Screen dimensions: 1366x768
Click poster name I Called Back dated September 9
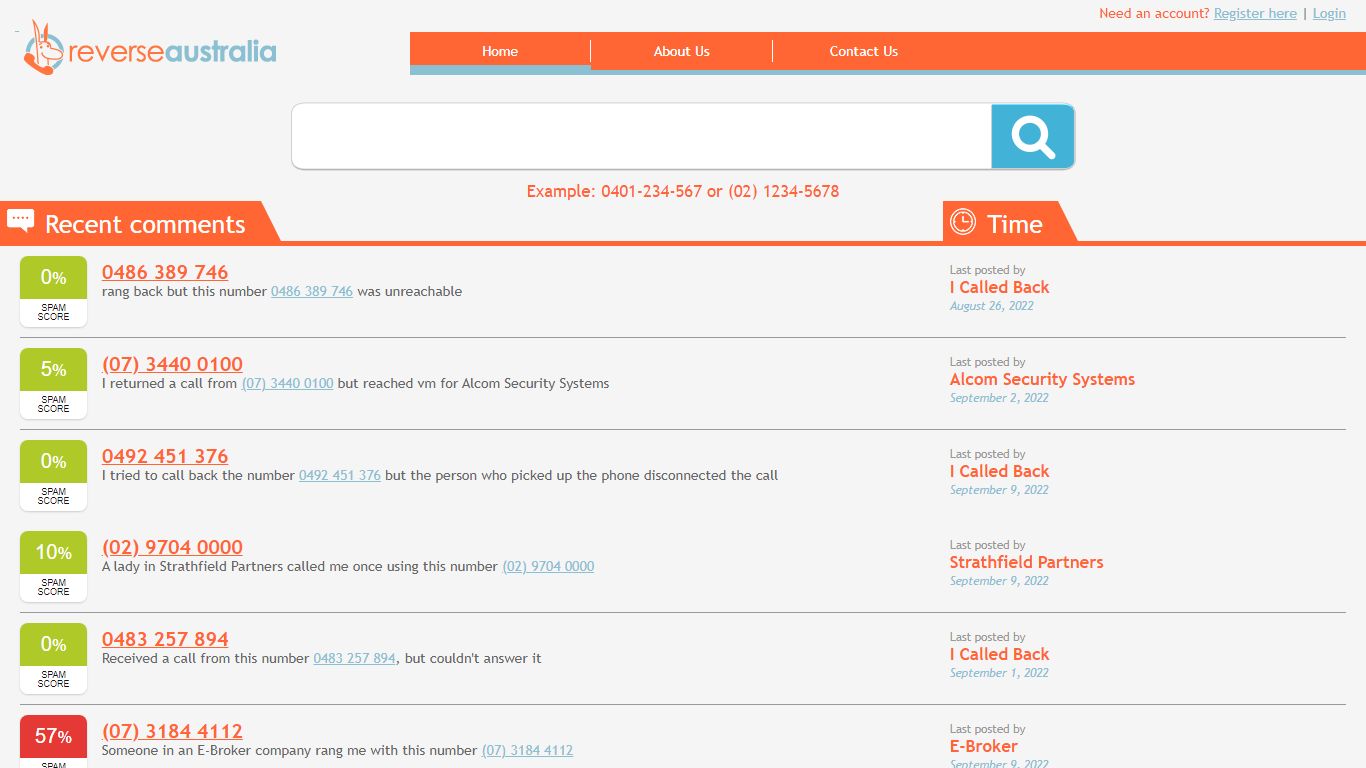[x=999, y=471]
